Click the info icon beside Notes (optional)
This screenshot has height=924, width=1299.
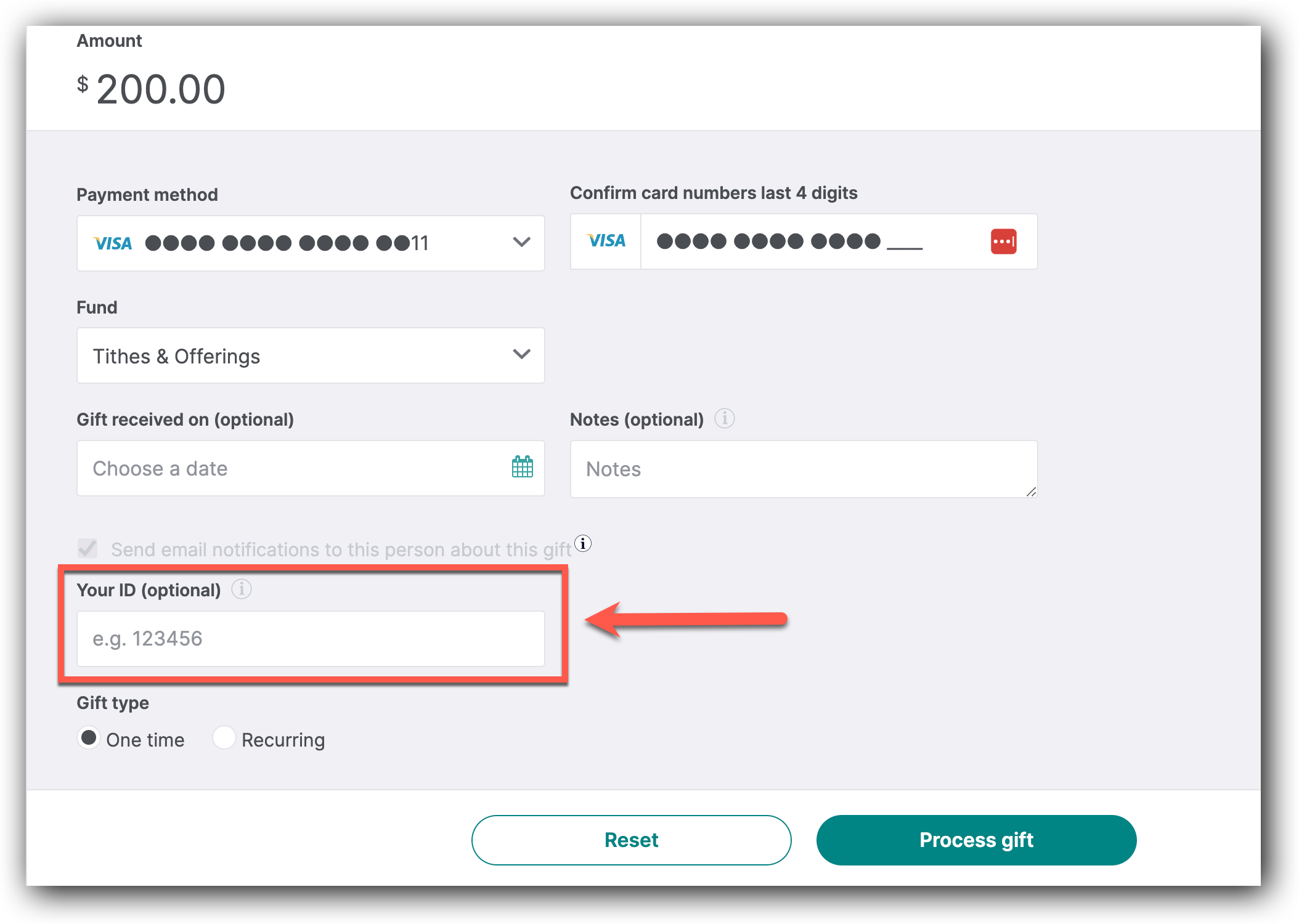coord(724,419)
